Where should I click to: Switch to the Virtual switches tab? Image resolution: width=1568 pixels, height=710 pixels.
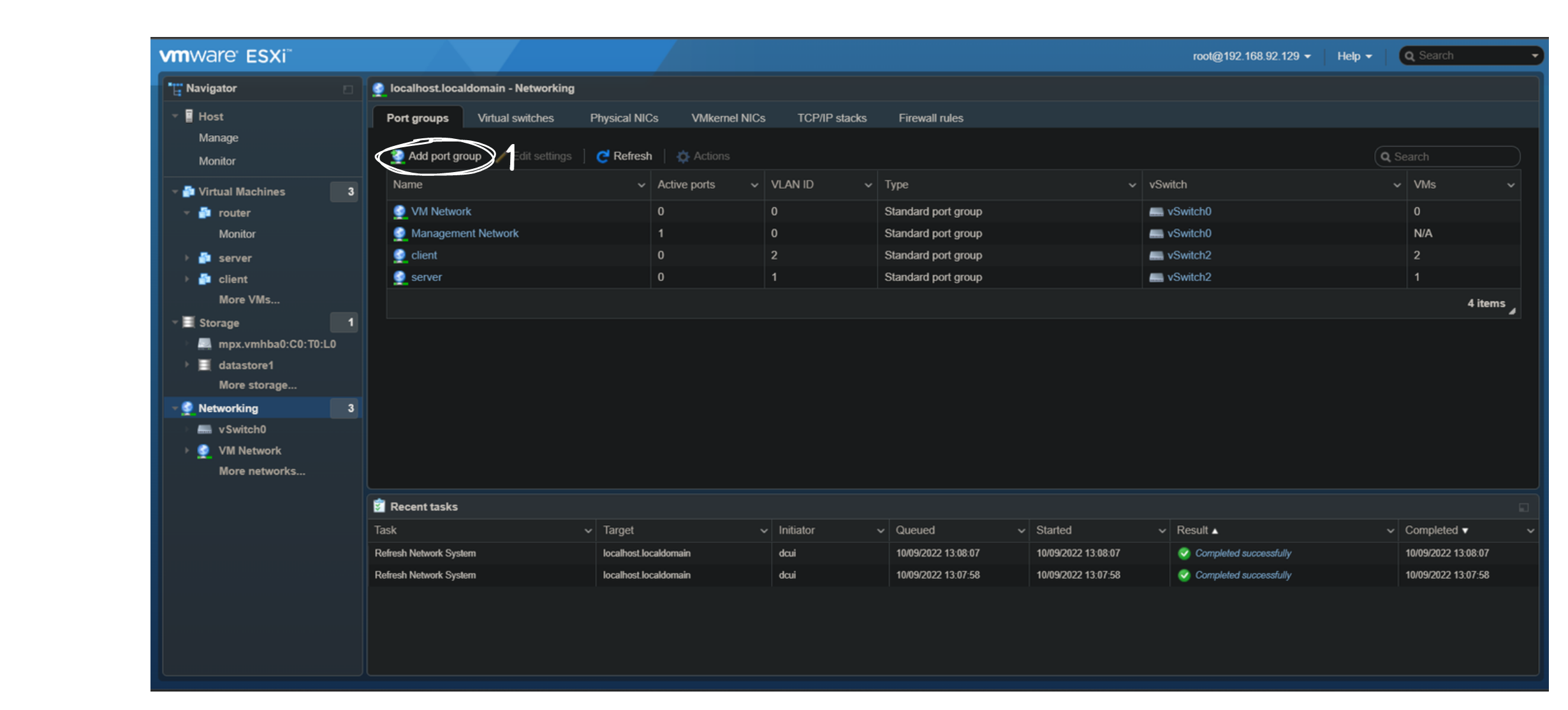click(x=515, y=118)
